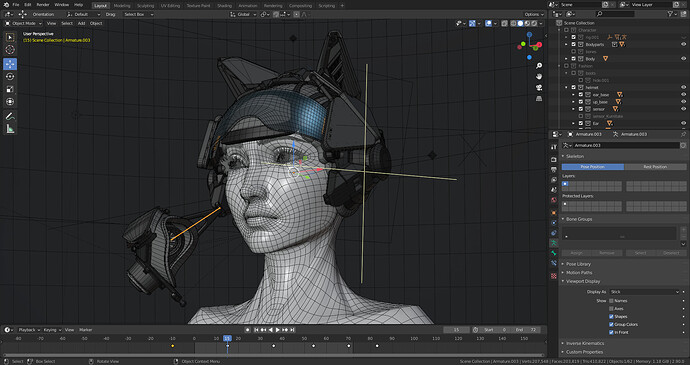
Task: Open the Global transform orientation dropdown
Action: point(244,14)
